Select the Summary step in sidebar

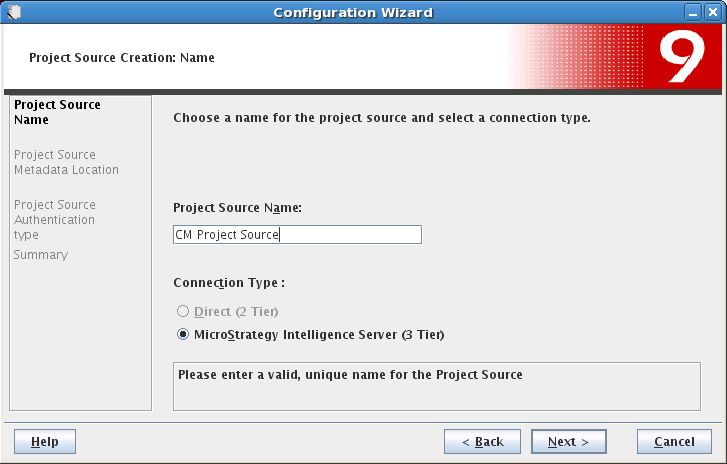(x=41, y=255)
